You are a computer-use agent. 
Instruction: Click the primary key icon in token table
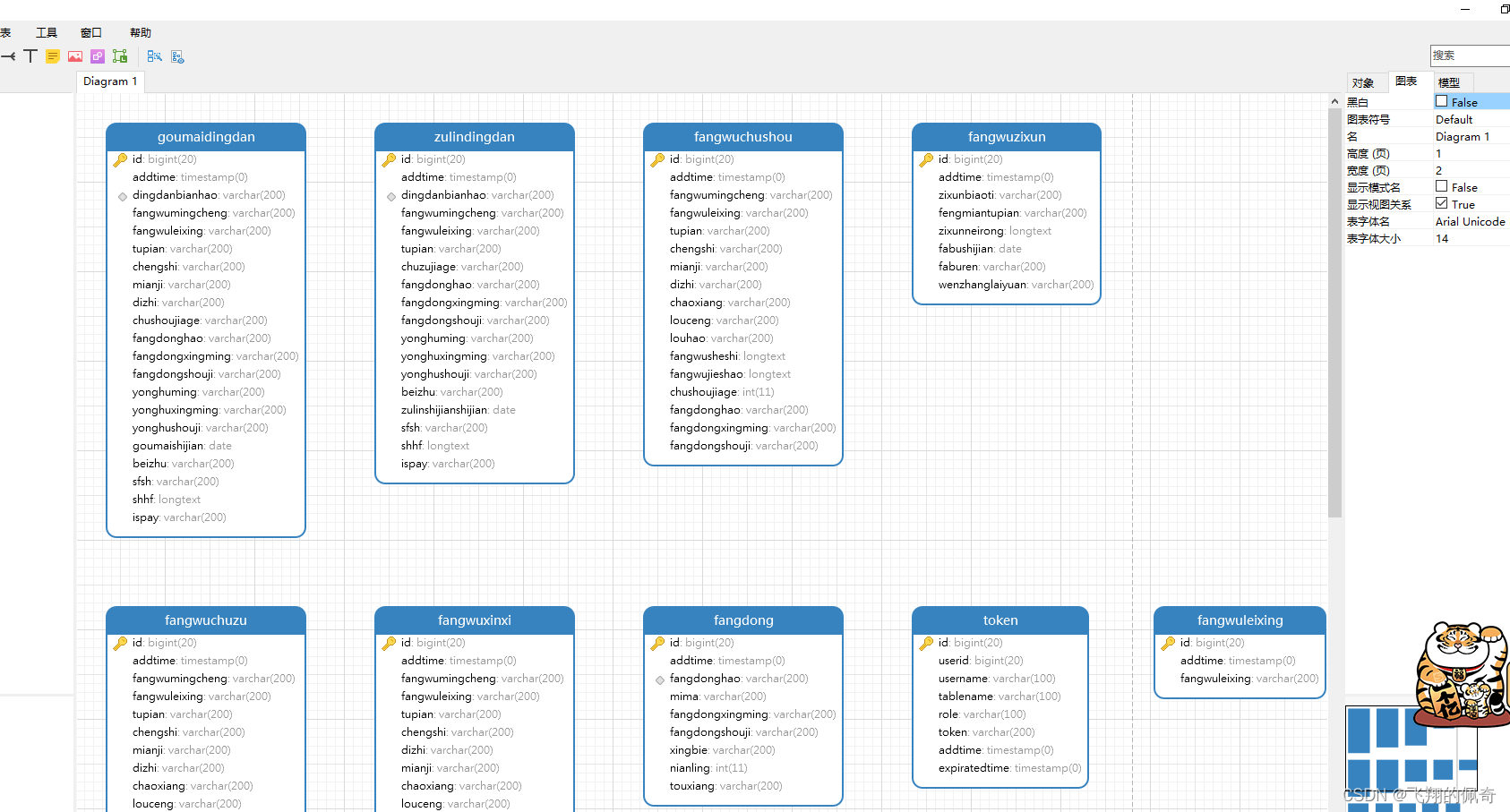coord(927,643)
